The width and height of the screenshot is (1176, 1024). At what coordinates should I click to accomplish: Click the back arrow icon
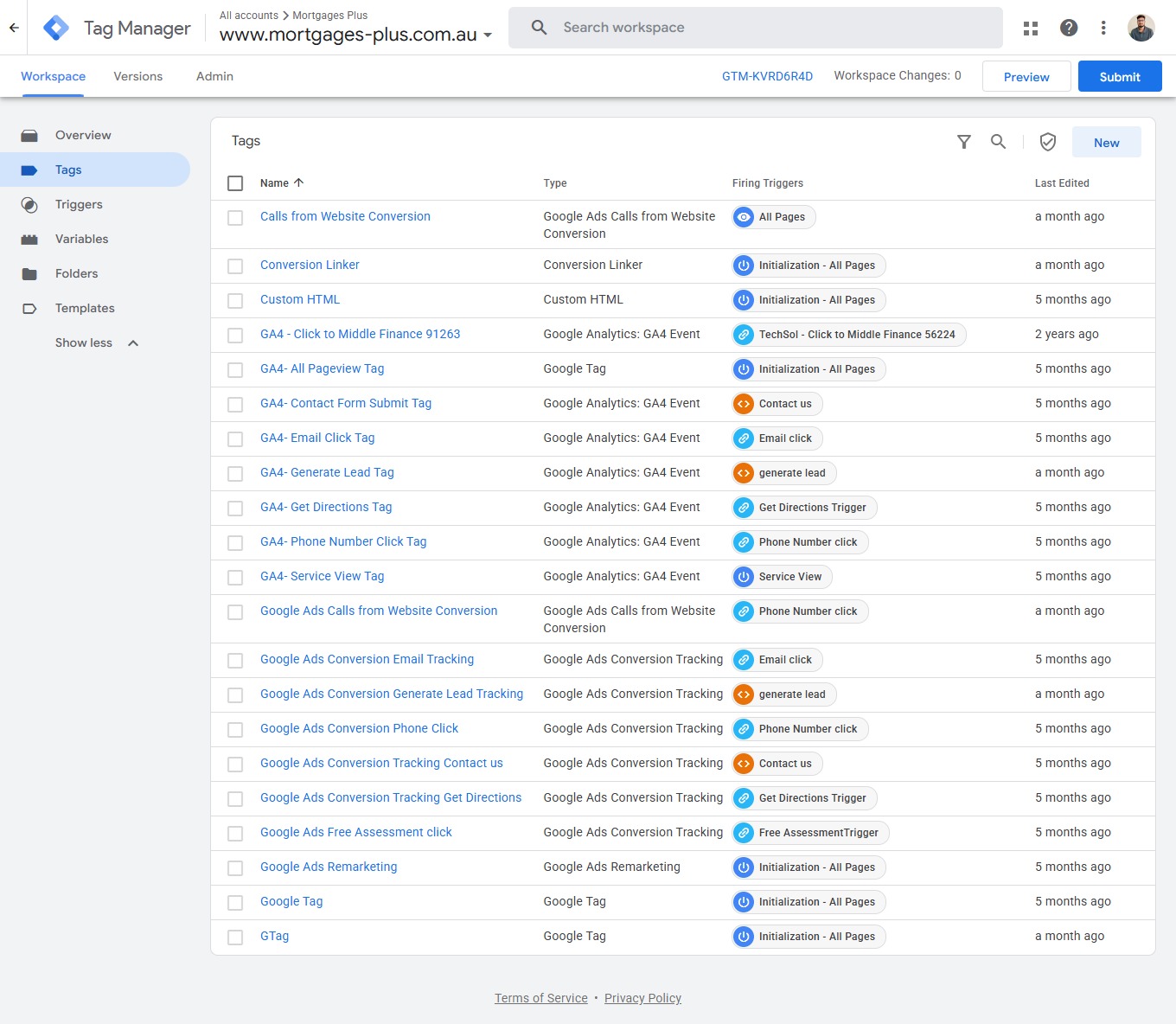pyautogui.click(x=14, y=28)
